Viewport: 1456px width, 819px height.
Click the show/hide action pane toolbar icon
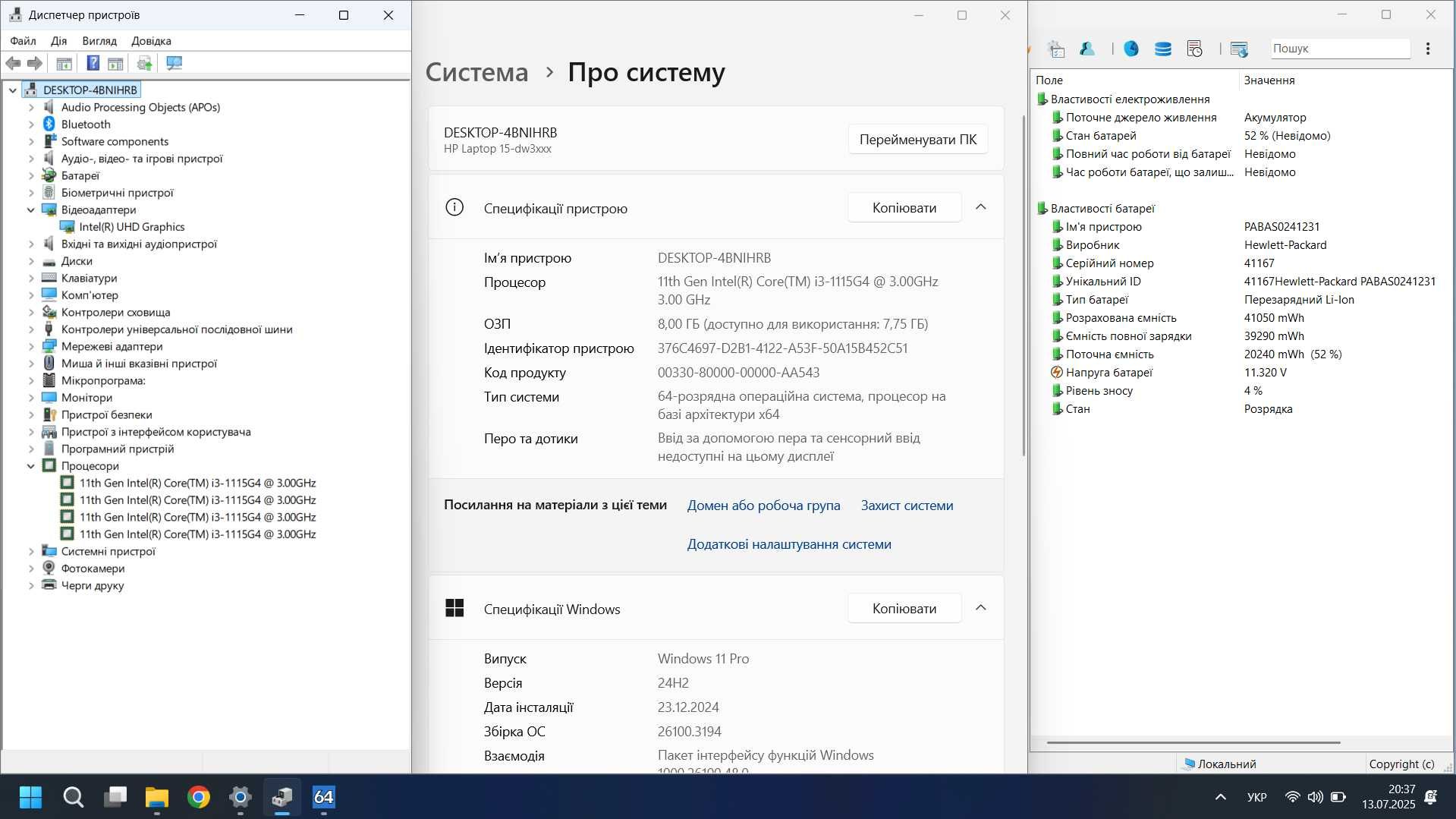(x=115, y=63)
